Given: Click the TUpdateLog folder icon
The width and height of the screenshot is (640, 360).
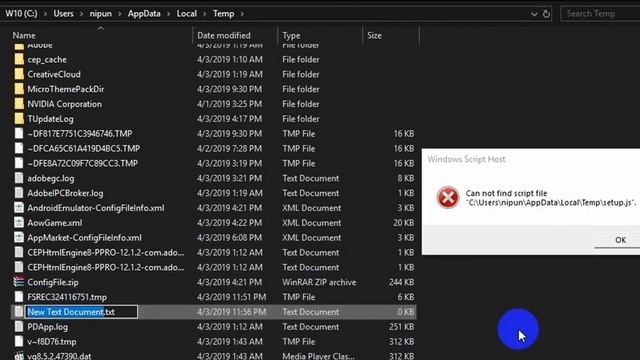Looking at the screenshot, I should pyautogui.click(x=19, y=119).
